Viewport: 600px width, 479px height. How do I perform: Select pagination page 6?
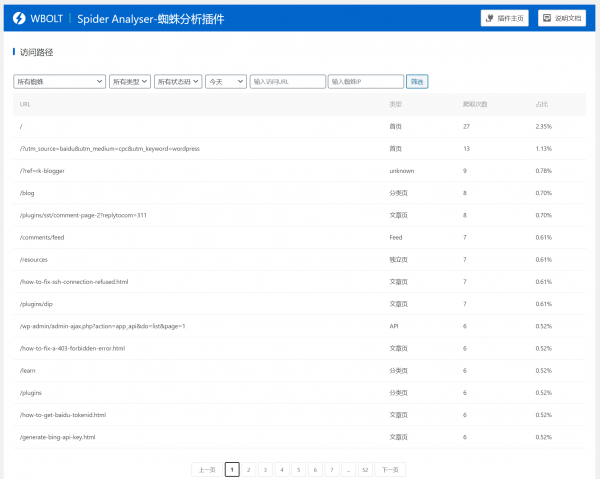(315, 469)
